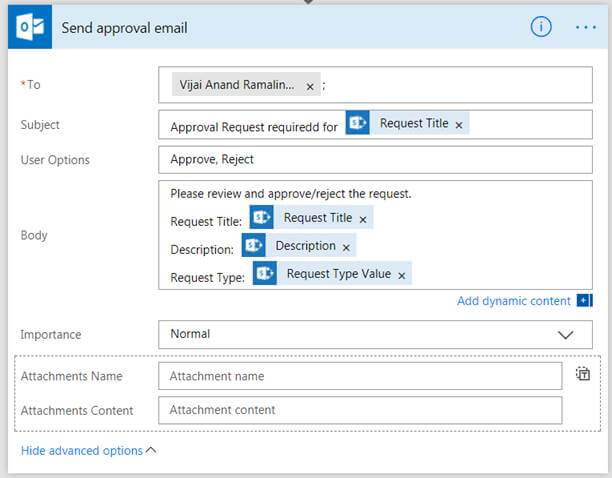The height and width of the screenshot is (478, 612).
Task: Click the SharePoint icon beside the Description token
Action: point(254,246)
